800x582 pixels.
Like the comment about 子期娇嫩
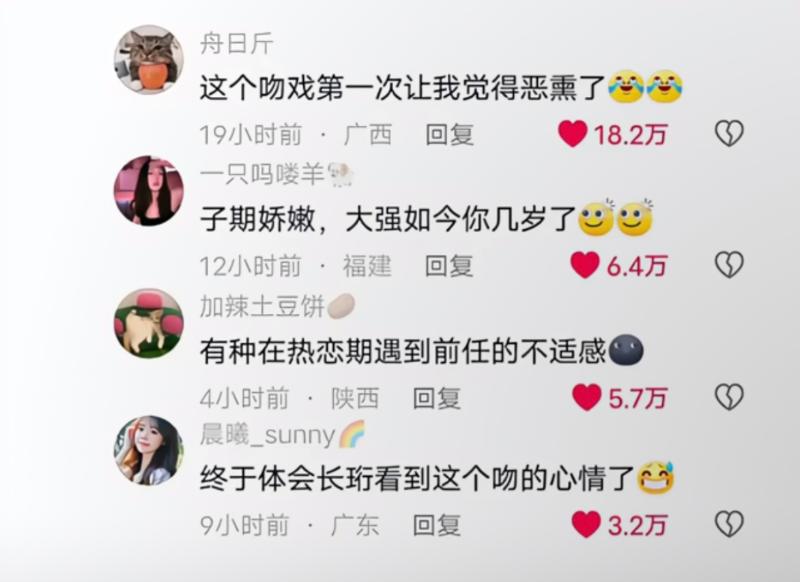point(585,265)
